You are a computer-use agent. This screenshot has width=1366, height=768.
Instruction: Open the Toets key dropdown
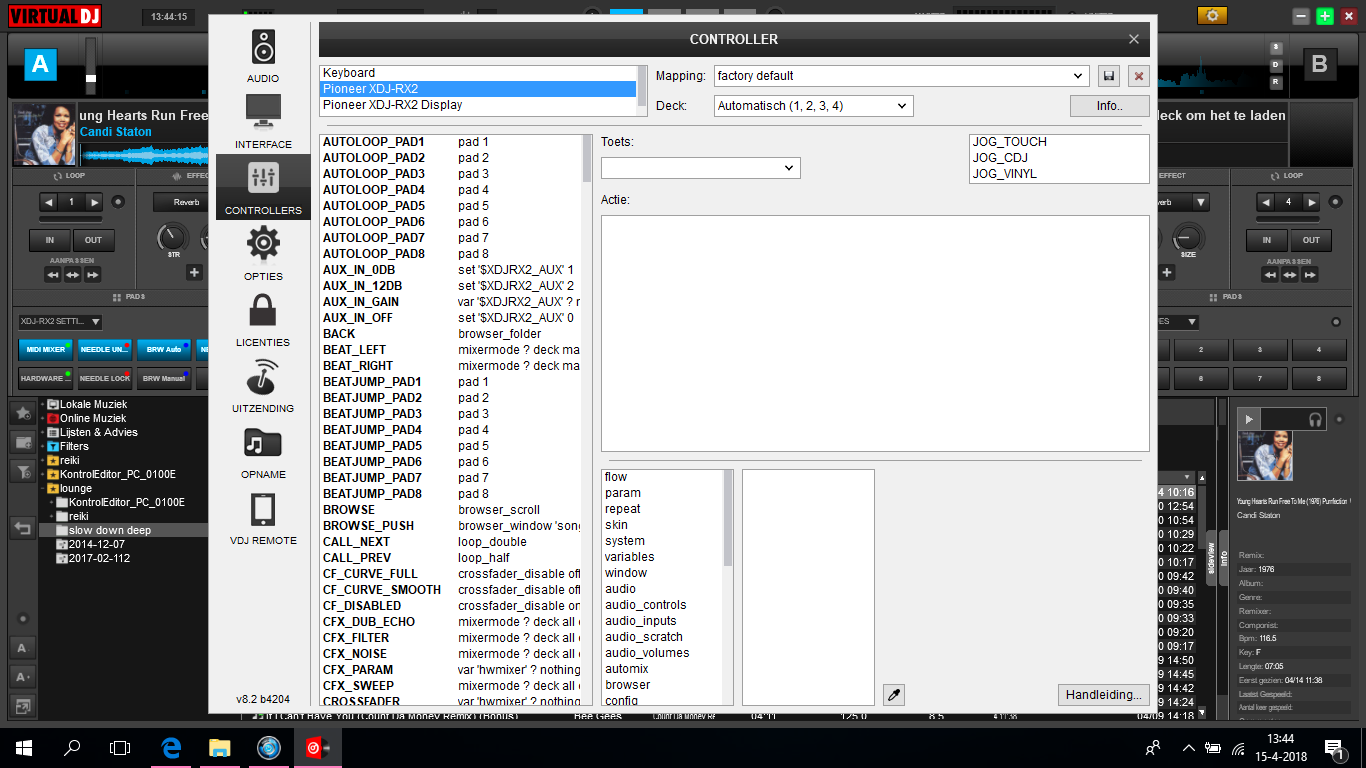click(x=701, y=168)
